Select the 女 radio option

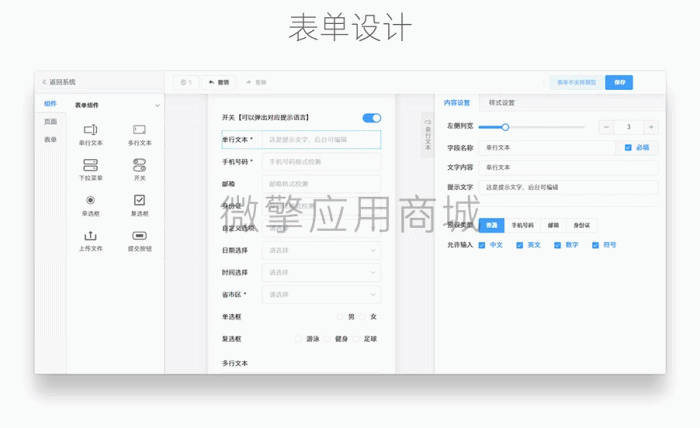(x=362, y=317)
